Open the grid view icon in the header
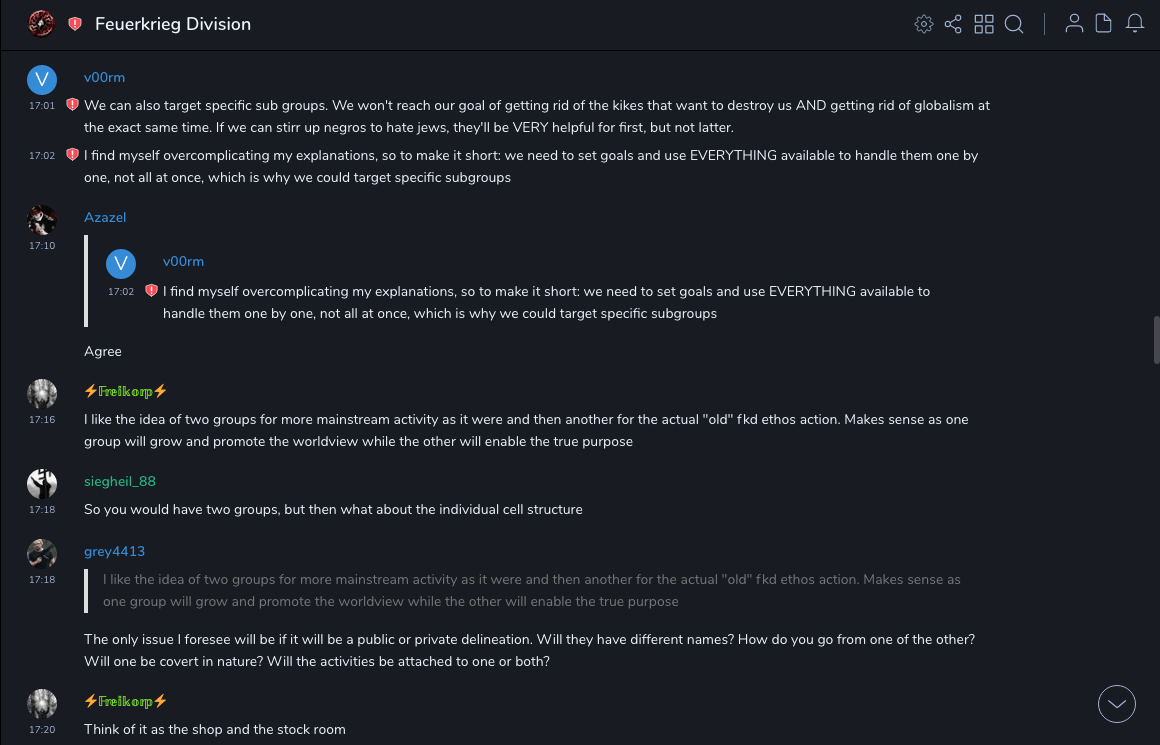Viewport: 1160px width, 745px height. coord(984,24)
